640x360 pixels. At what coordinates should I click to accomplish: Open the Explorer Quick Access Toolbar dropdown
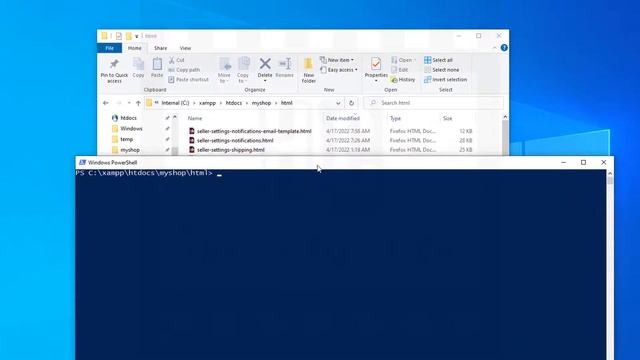coord(137,36)
